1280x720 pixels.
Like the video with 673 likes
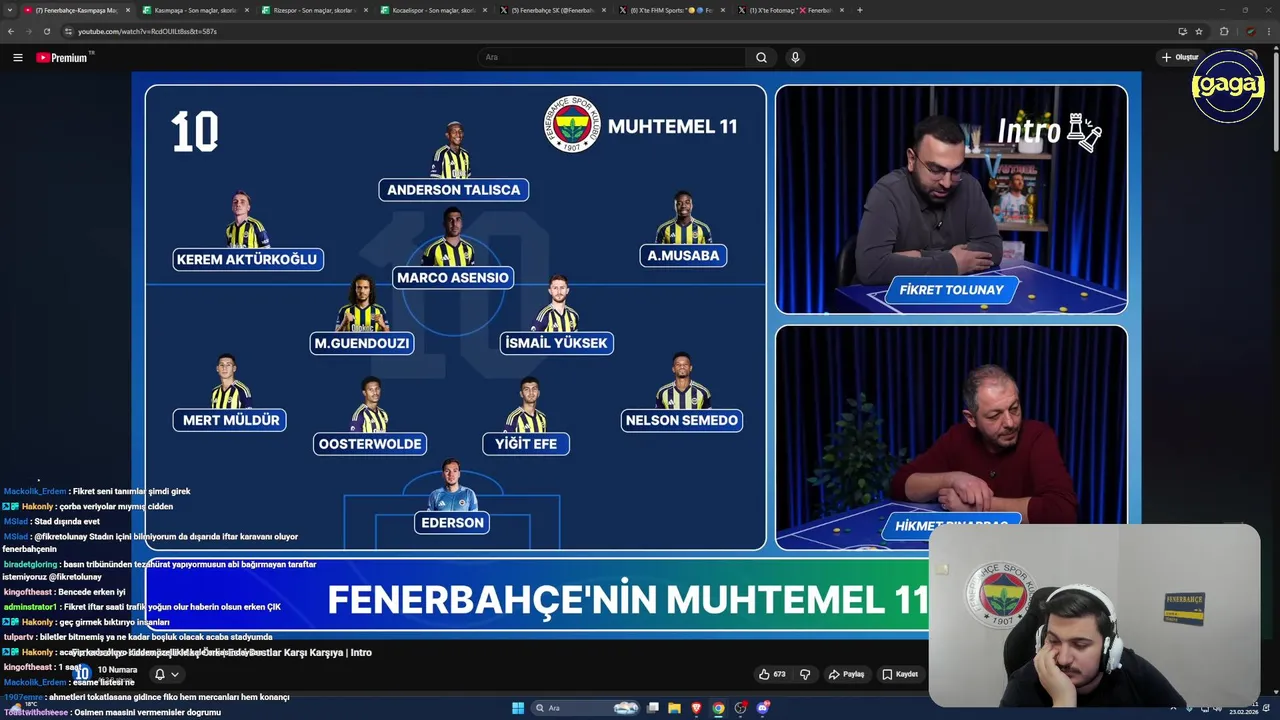(x=771, y=674)
